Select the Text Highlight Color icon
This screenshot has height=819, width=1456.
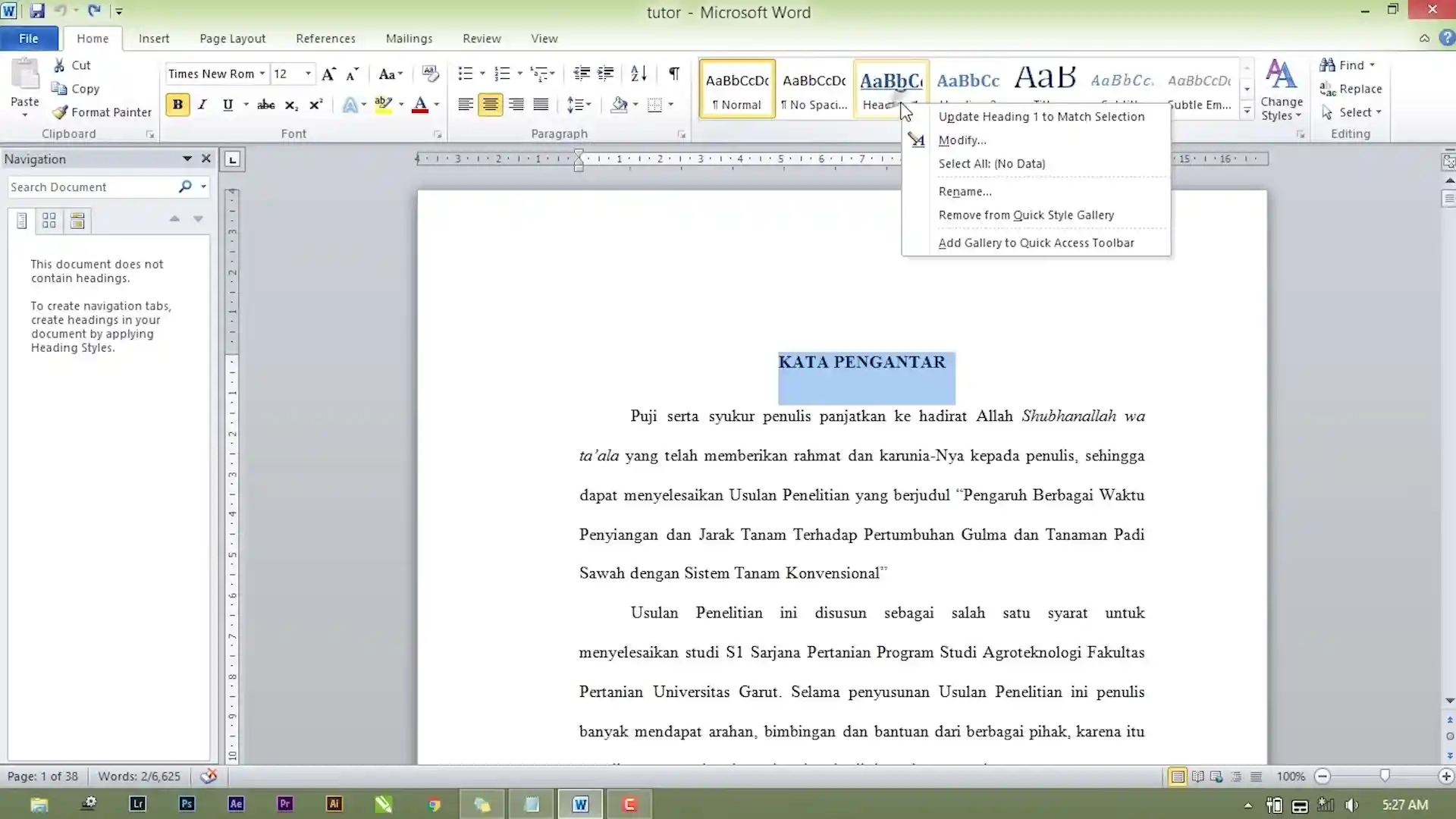tap(383, 104)
